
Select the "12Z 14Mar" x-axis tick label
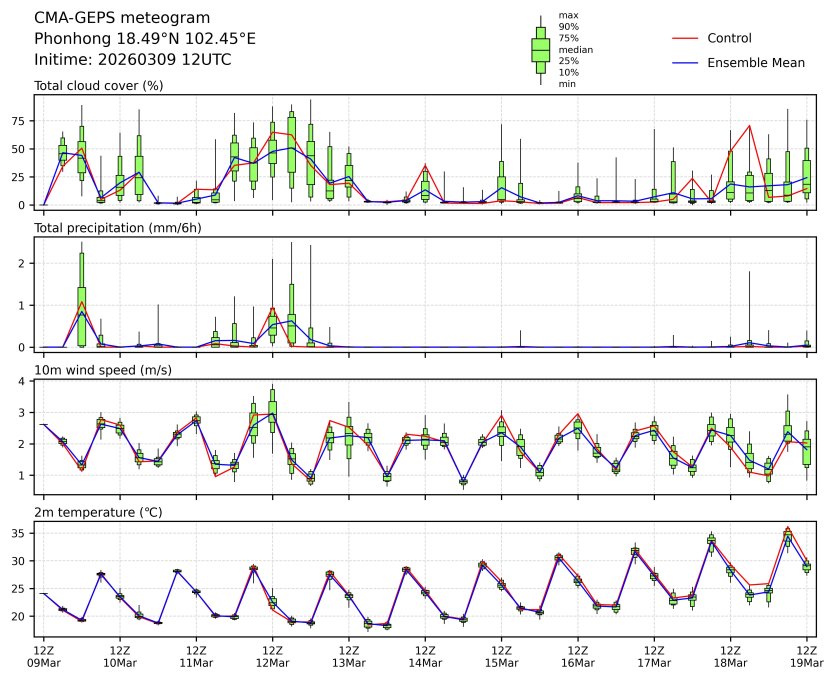tap(425, 656)
